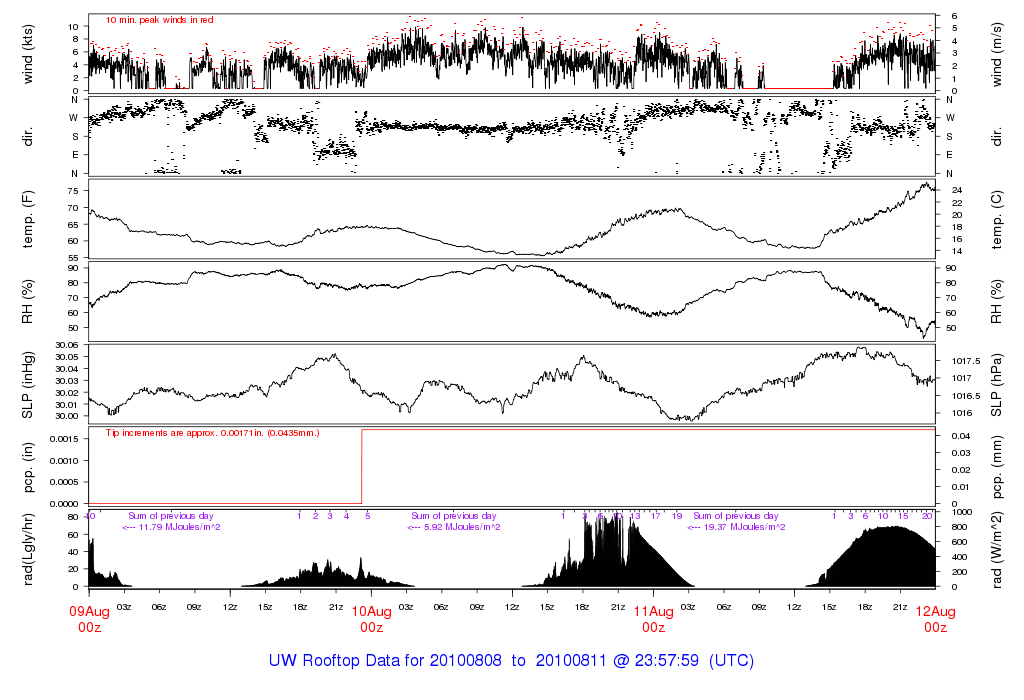Click the 'wind (kts)' axis label
Screen dimensions: 1024x700
click(27, 54)
